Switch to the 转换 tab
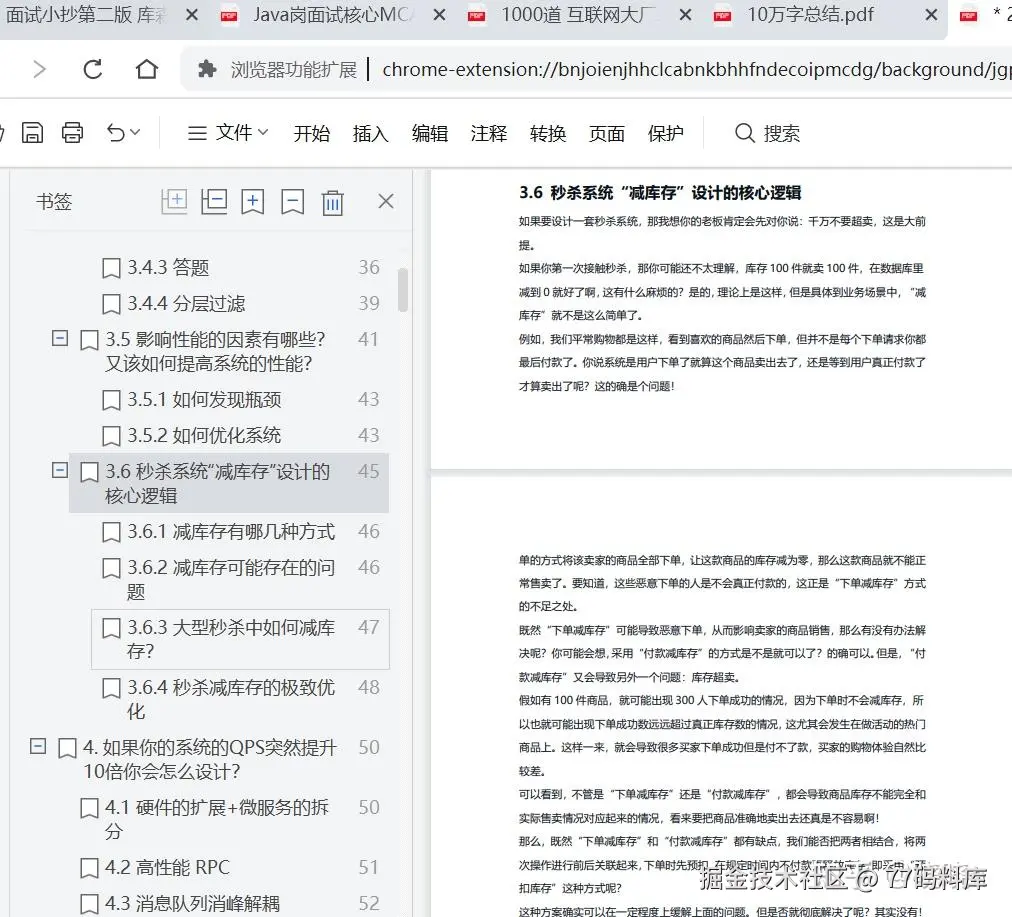 pos(548,134)
